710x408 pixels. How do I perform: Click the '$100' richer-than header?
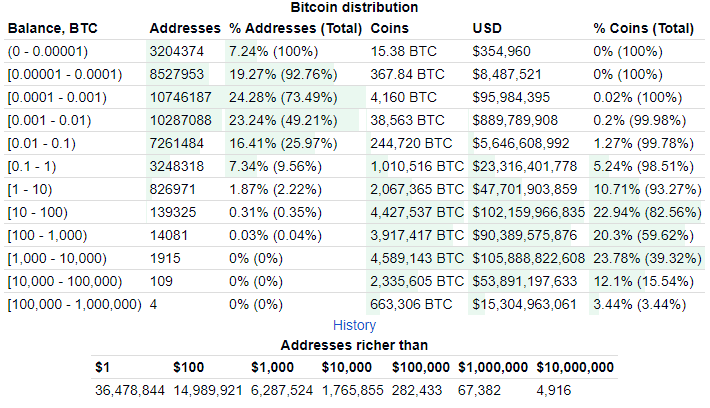point(188,367)
